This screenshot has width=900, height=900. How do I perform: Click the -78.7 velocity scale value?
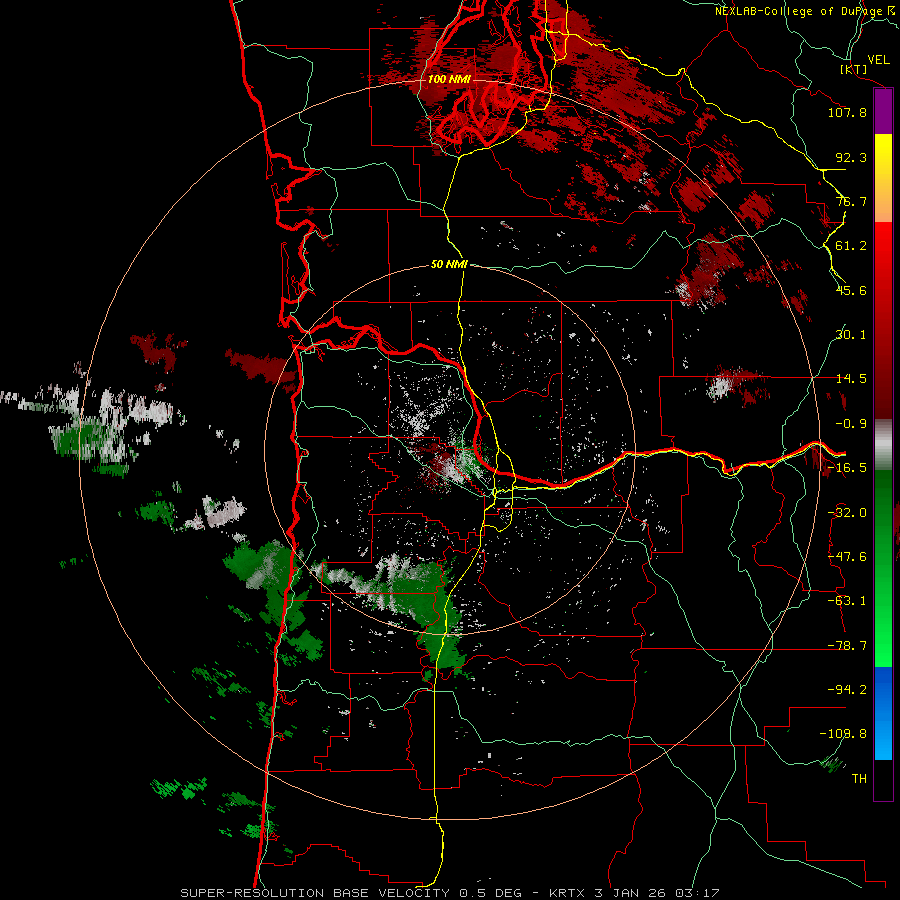click(847, 646)
